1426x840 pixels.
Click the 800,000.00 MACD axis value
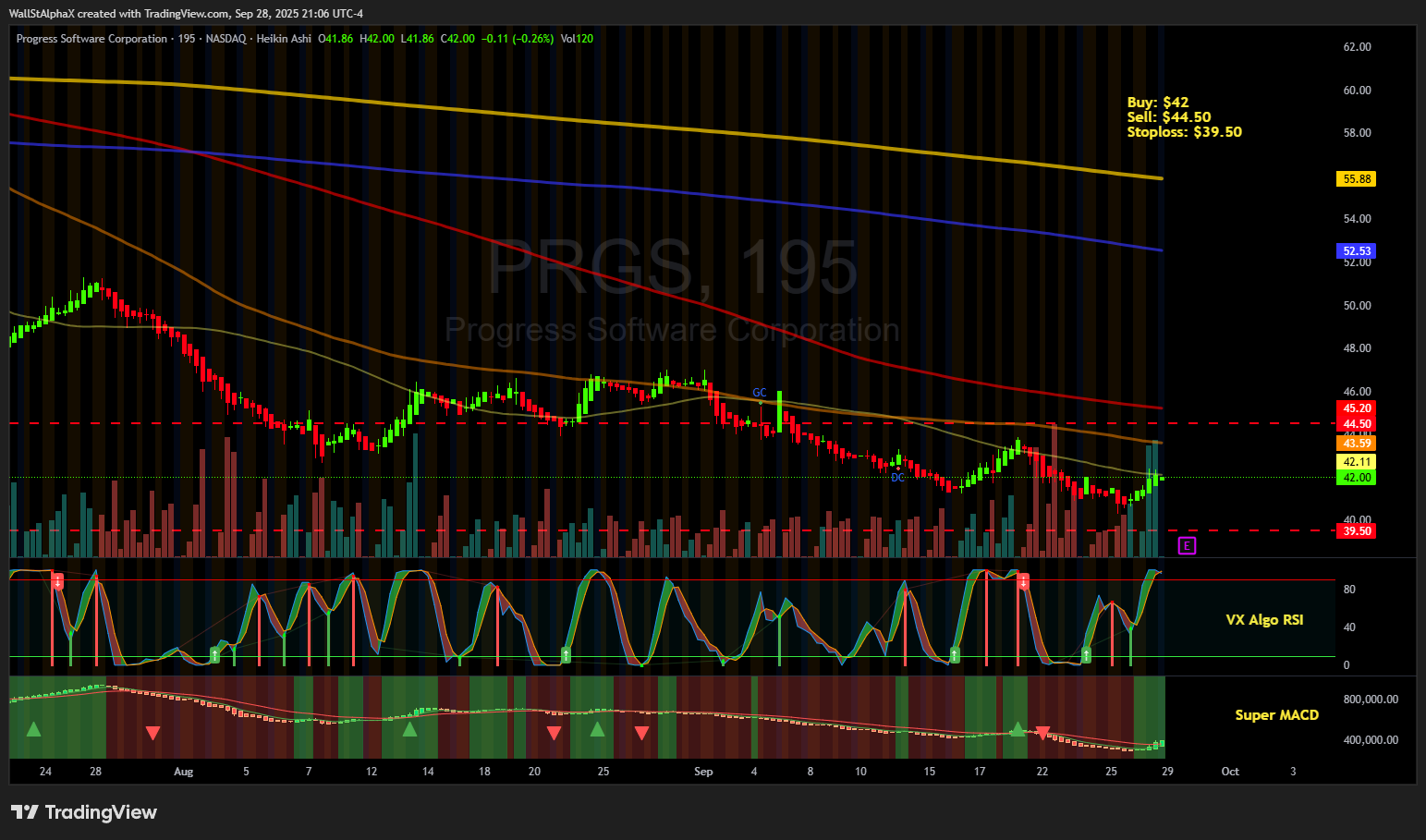coord(1371,700)
